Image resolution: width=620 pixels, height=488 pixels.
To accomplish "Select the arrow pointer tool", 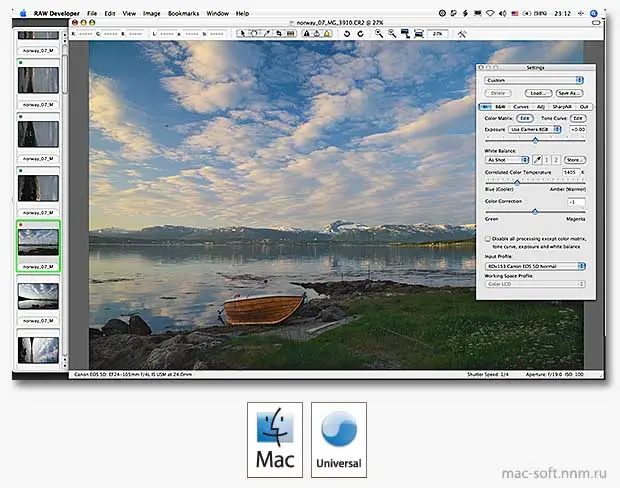I will (x=241, y=33).
